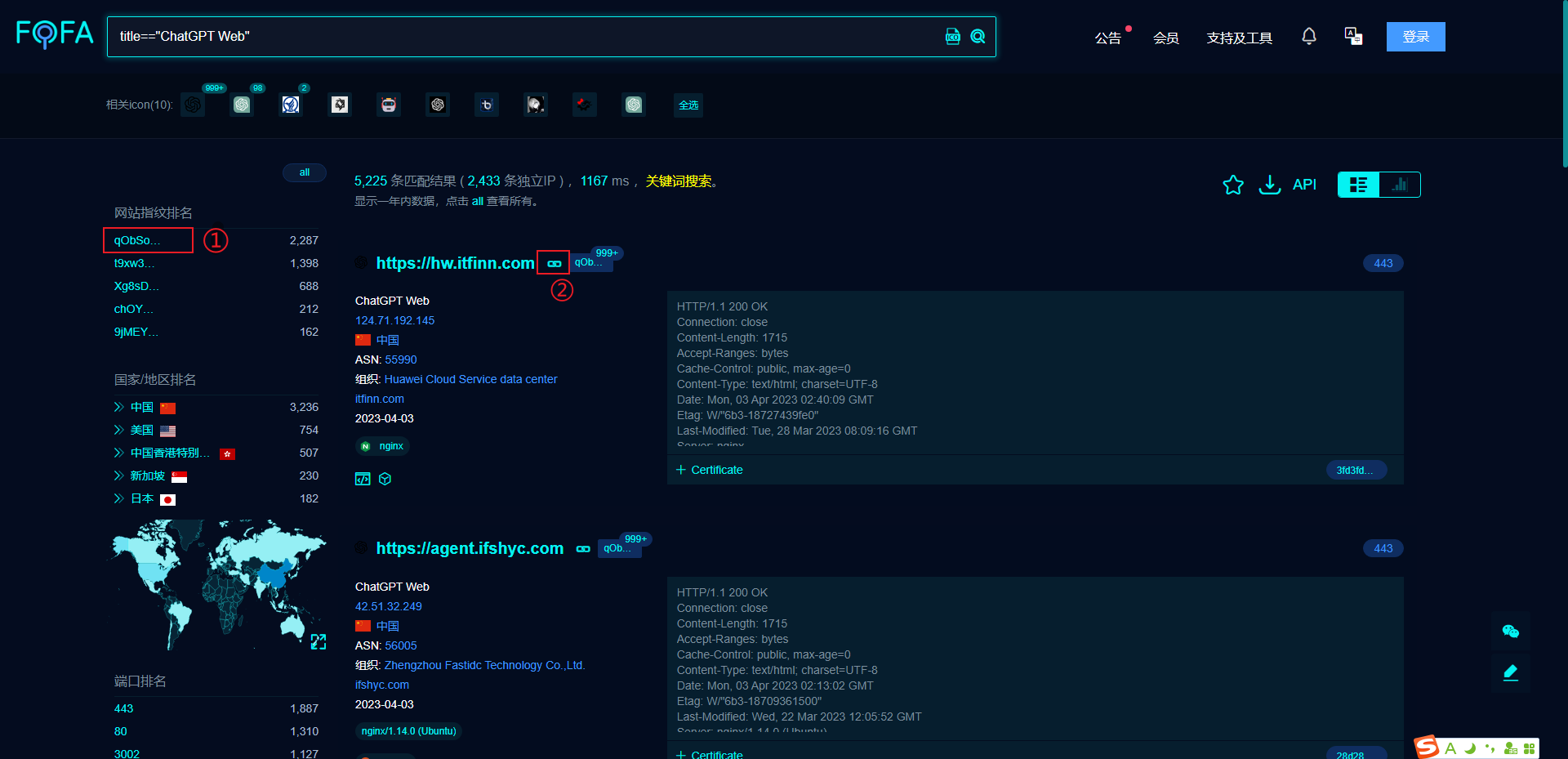Image resolution: width=1568 pixels, height=759 pixels.
Task: Filter by port 443 in port ranking
Action: point(123,708)
